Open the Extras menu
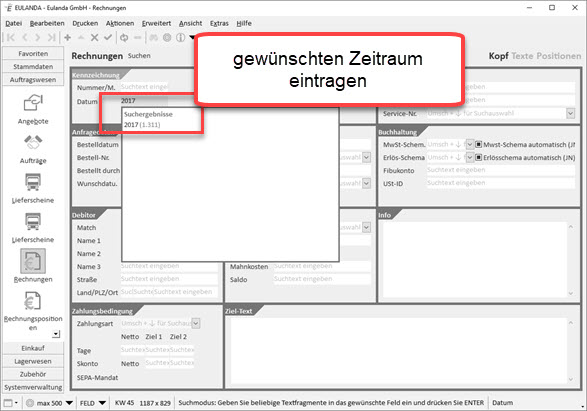587x411 pixels. [219, 23]
